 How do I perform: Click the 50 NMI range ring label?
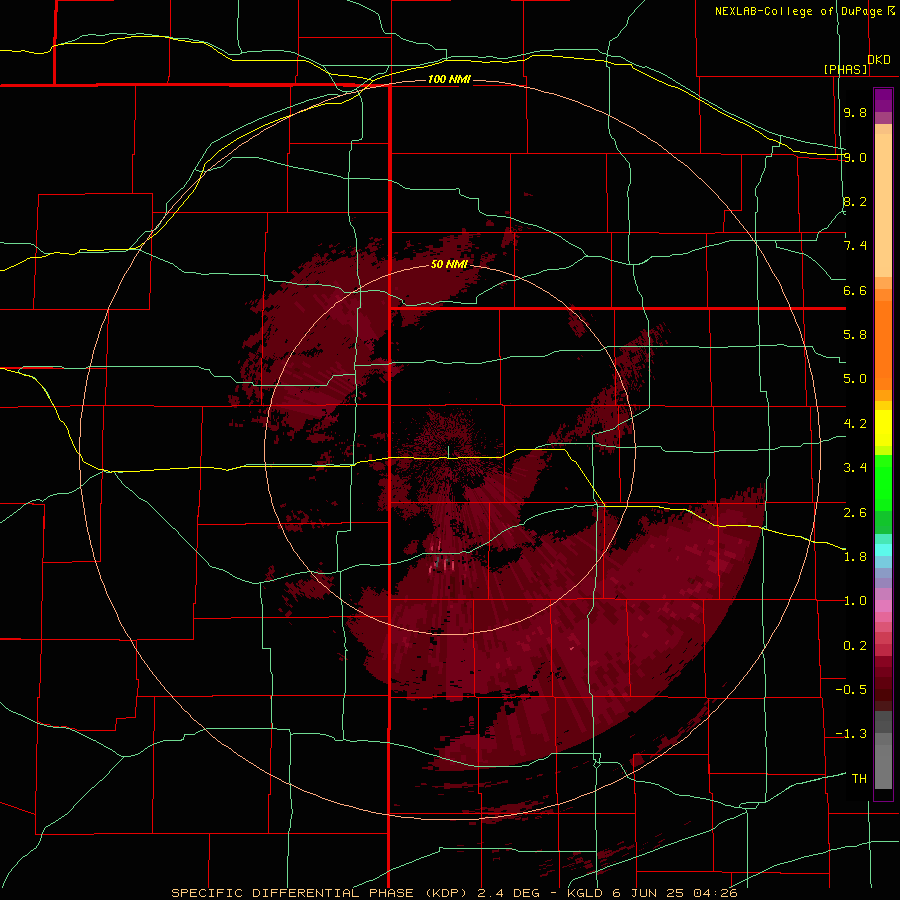(x=449, y=264)
